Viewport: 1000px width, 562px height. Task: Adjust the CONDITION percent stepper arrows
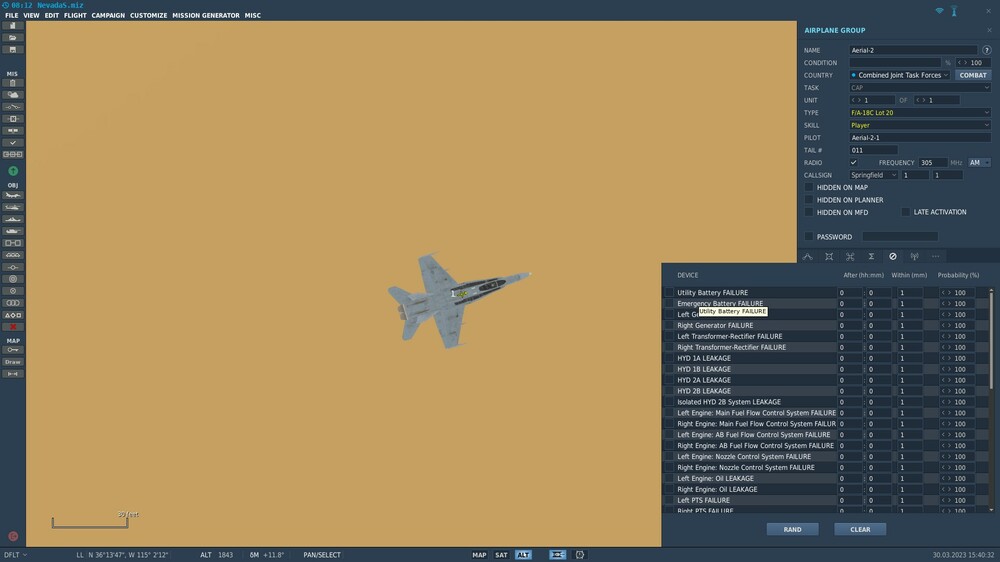coord(962,63)
